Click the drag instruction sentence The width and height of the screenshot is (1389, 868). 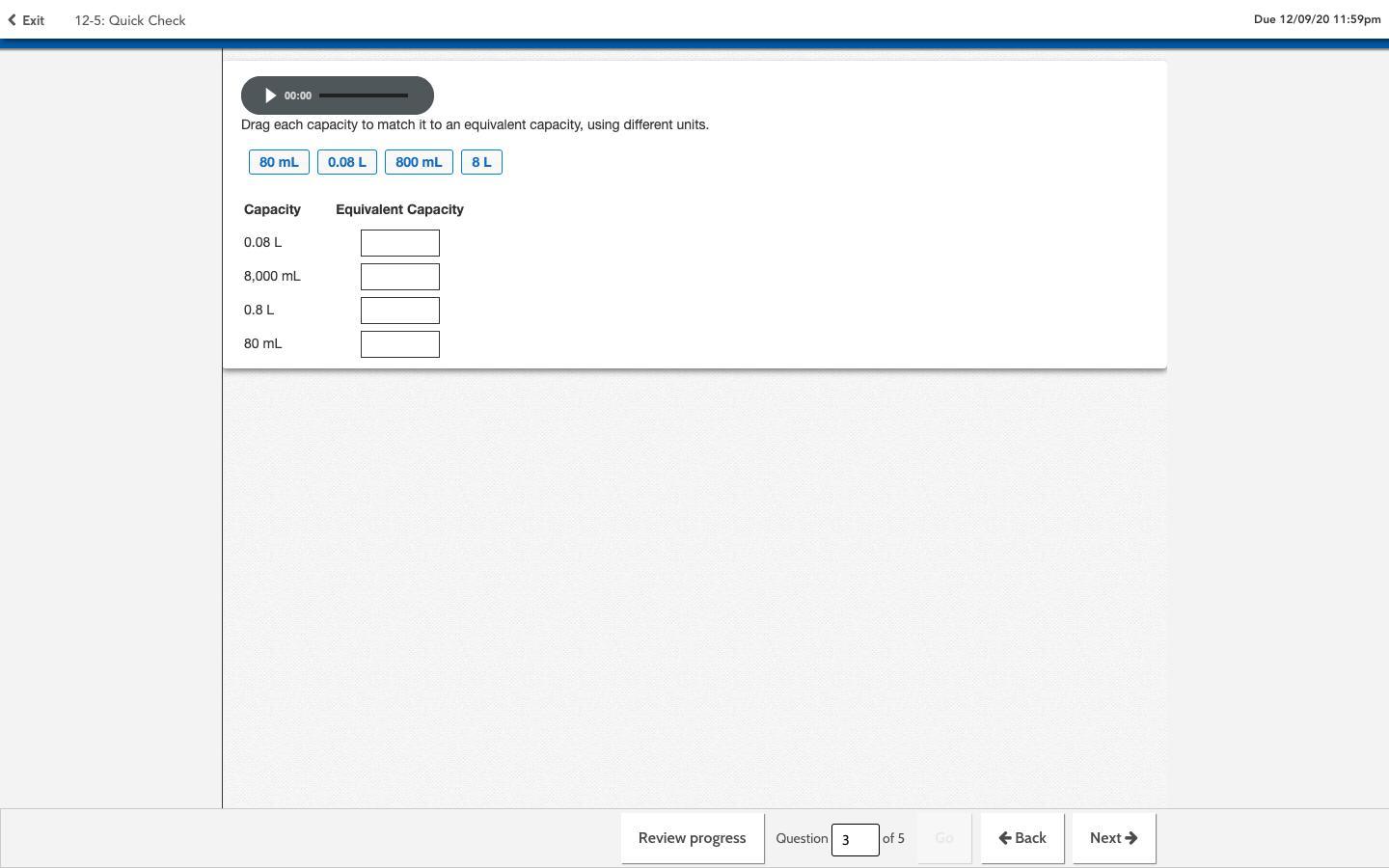click(x=475, y=124)
